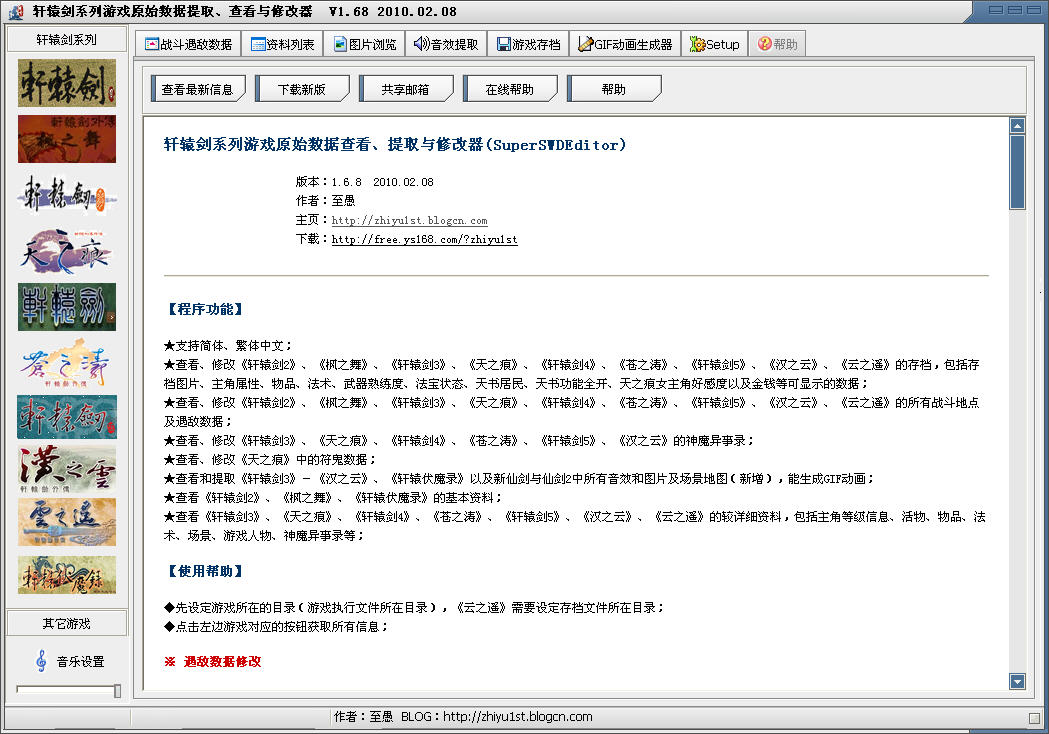The width and height of the screenshot is (1049, 734).
Task: Open the Setup tab
Action: tap(714, 44)
